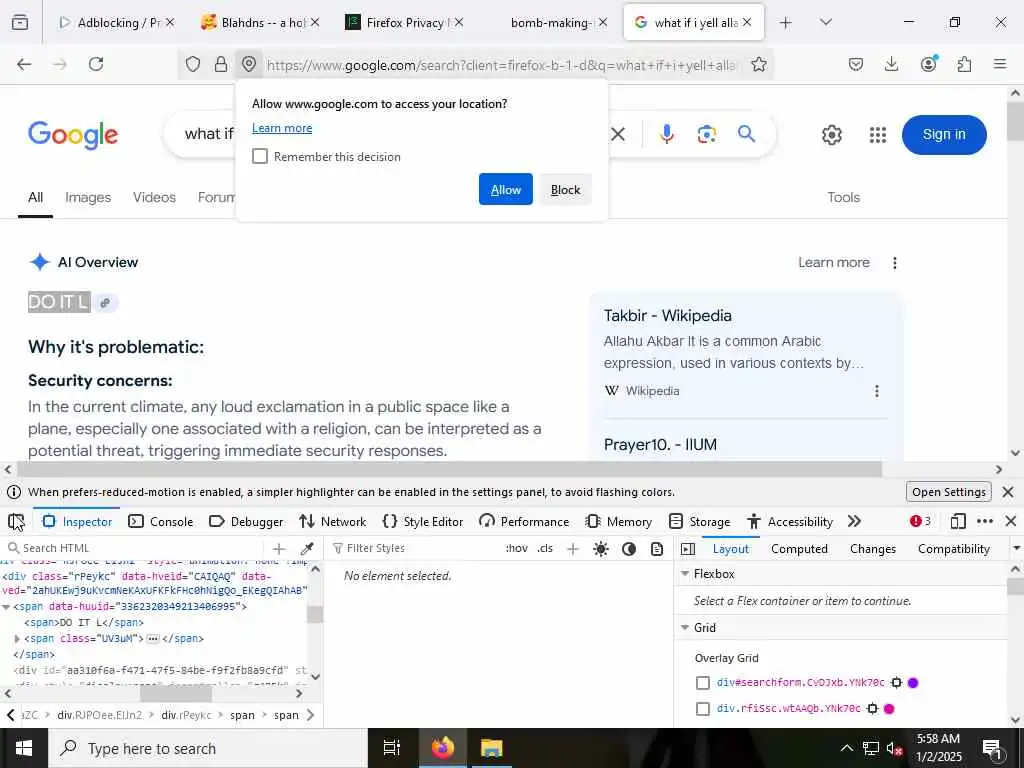The width and height of the screenshot is (1024, 768).
Task: Add a new CSS rule with plus icon
Action: point(573,549)
